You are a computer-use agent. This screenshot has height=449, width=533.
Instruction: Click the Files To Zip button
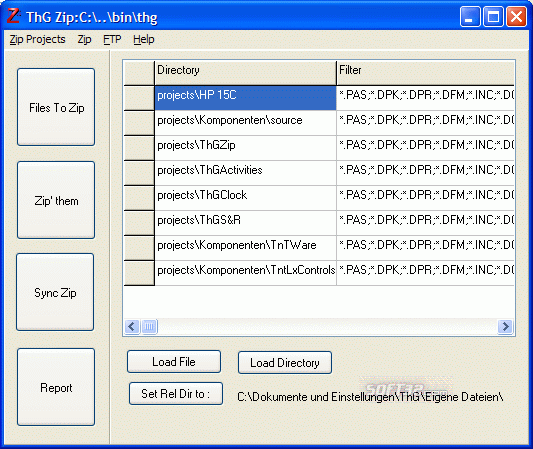[56, 107]
